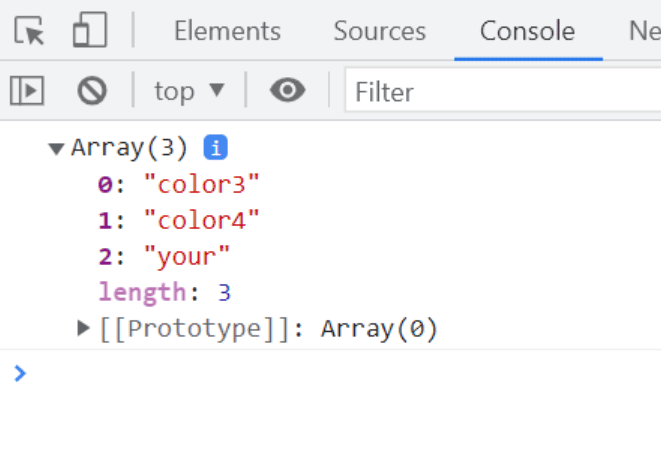Select the Console tab

tap(527, 31)
